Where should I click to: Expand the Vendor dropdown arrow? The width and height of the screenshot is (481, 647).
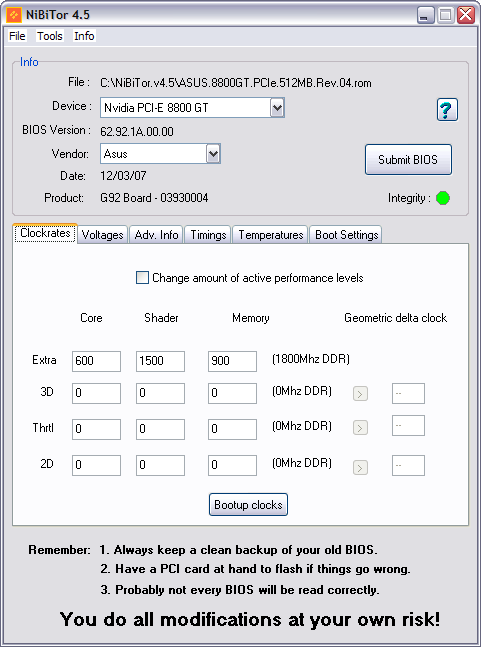click(x=213, y=154)
